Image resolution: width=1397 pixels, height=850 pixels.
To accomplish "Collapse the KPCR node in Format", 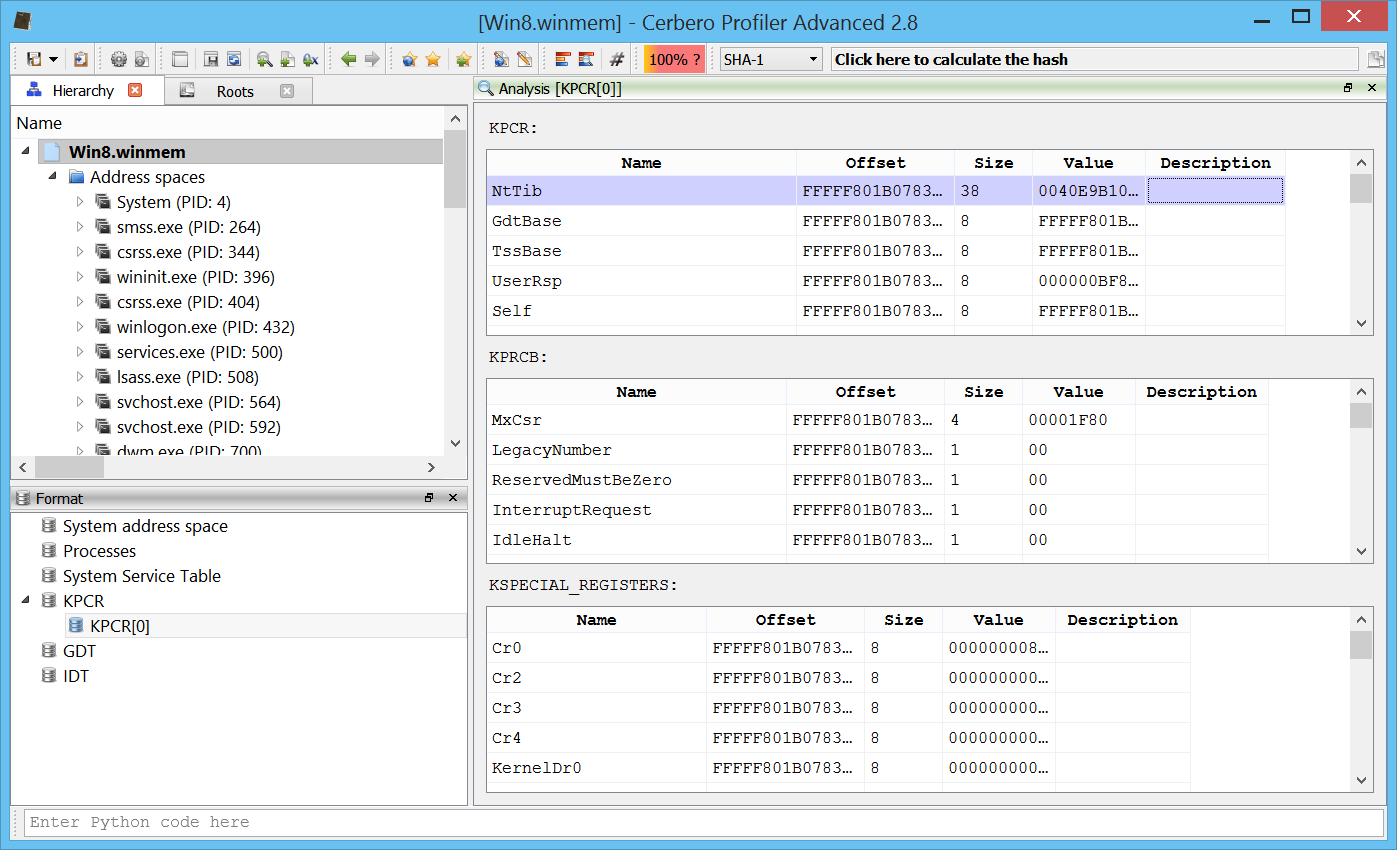I will click(25, 601).
